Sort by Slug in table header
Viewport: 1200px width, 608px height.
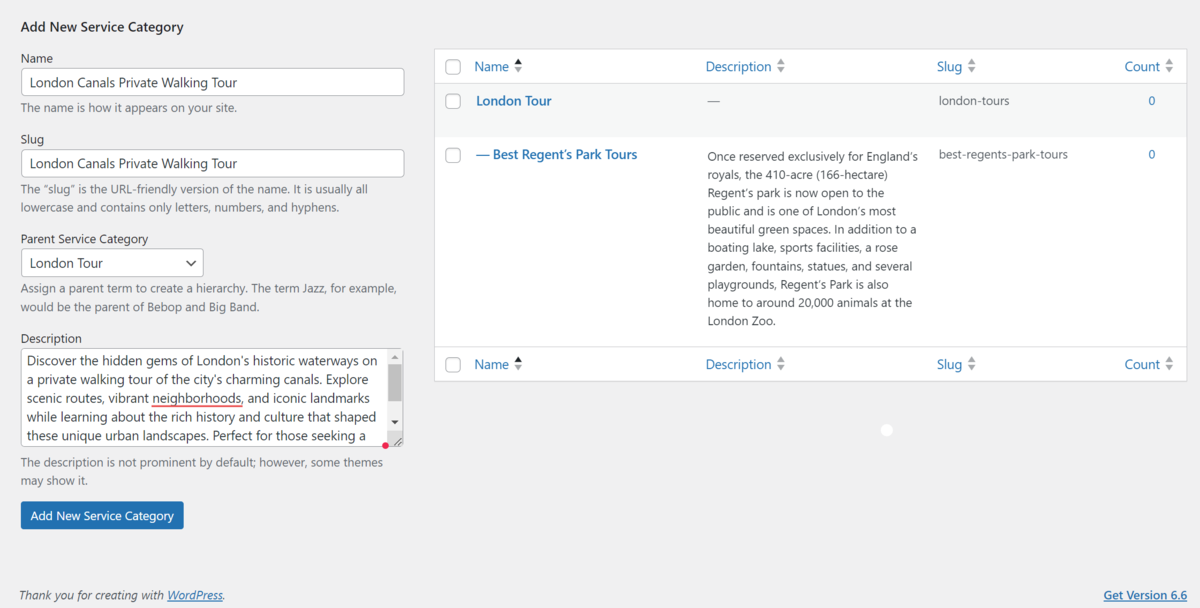(x=956, y=67)
